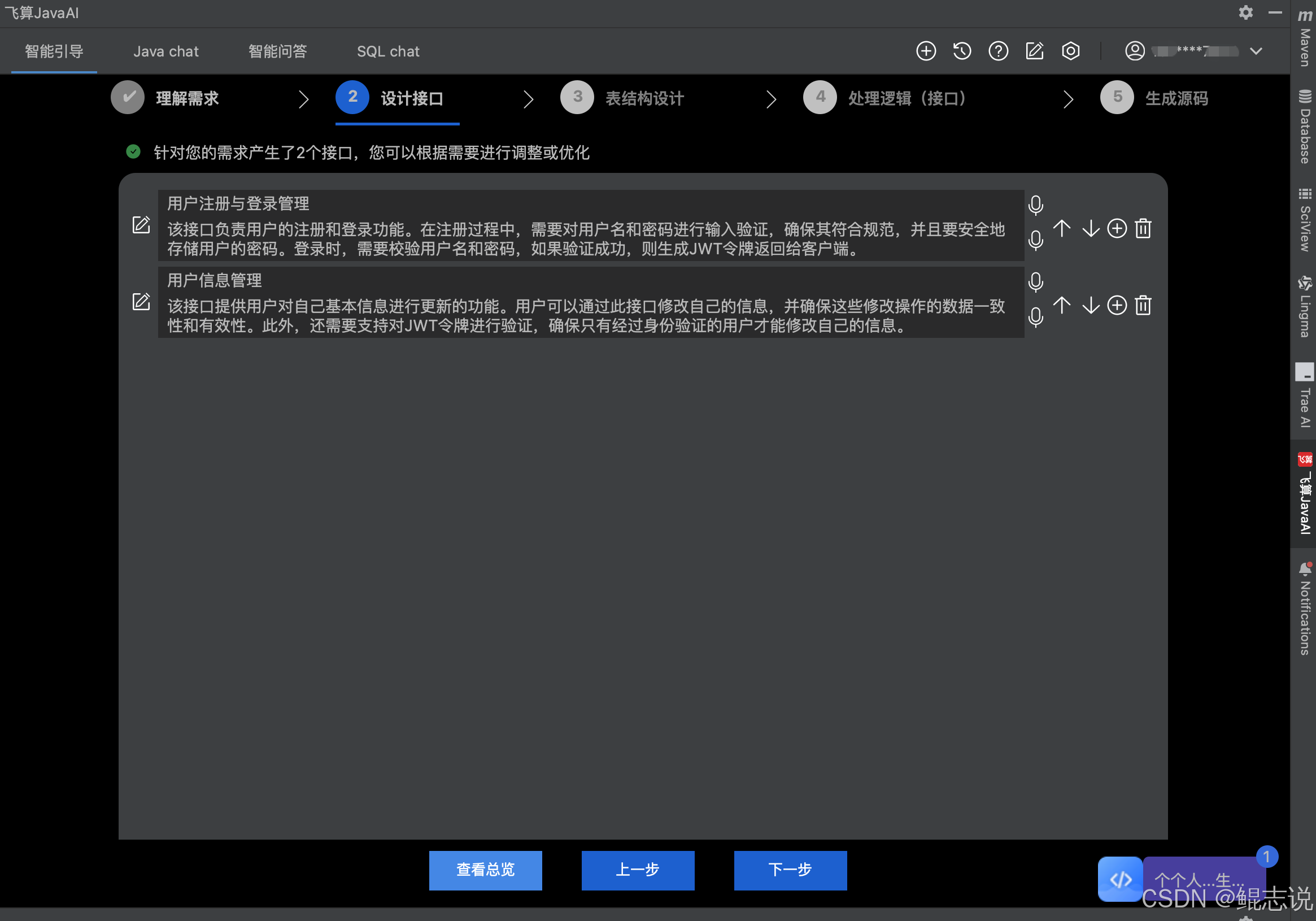Expand the account dropdown arrow
Image resolution: width=1316 pixels, height=921 pixels.
pos(1256,51)
